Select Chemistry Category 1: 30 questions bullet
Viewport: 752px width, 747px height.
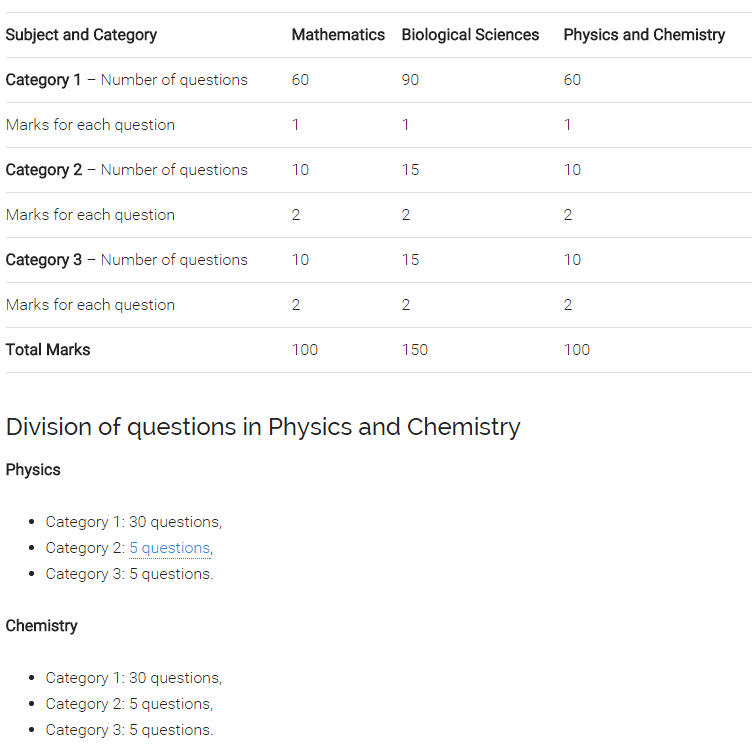pyautogui.click(x=133, y=678)
